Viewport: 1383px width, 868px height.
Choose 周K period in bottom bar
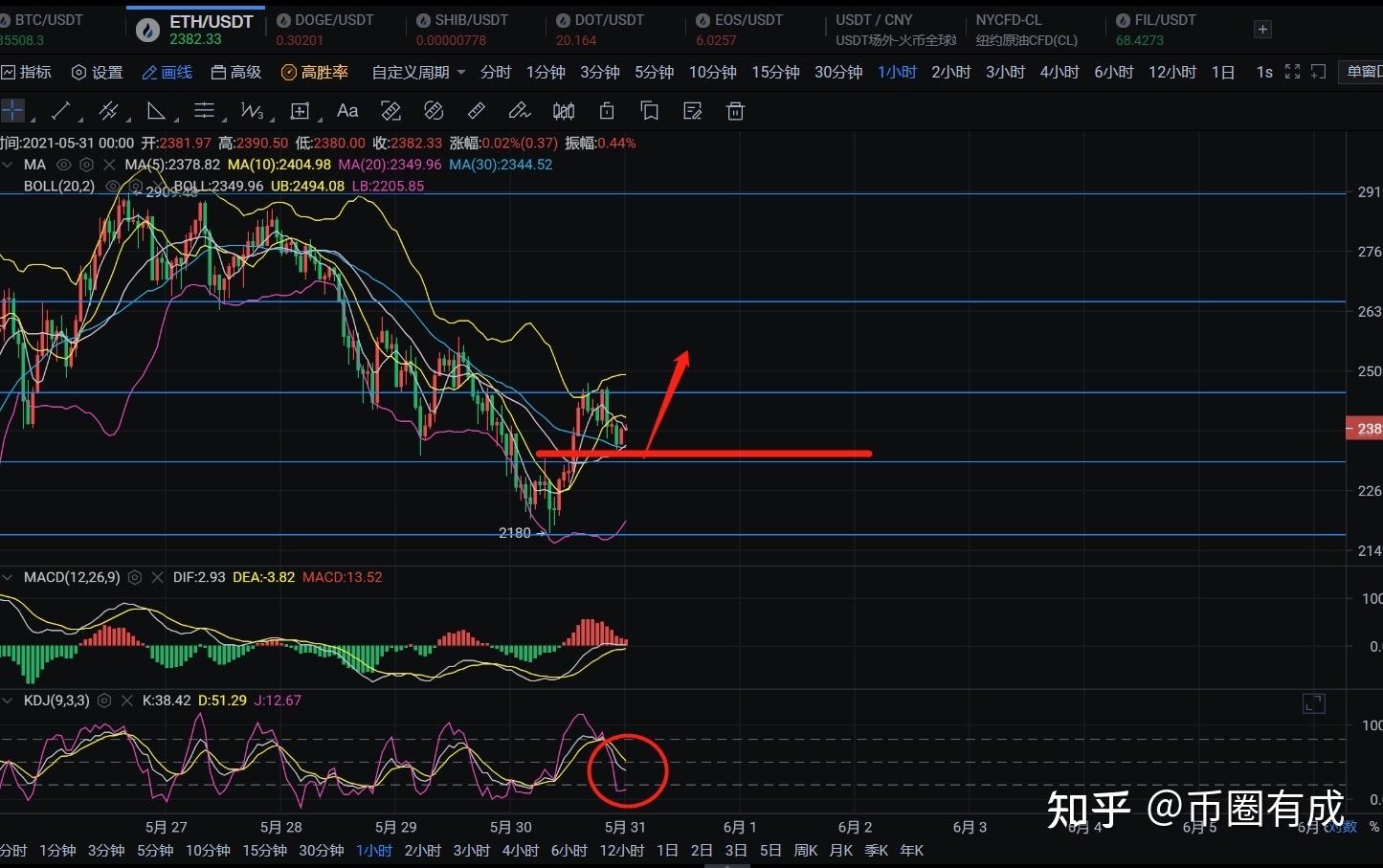tap(805, 850)
